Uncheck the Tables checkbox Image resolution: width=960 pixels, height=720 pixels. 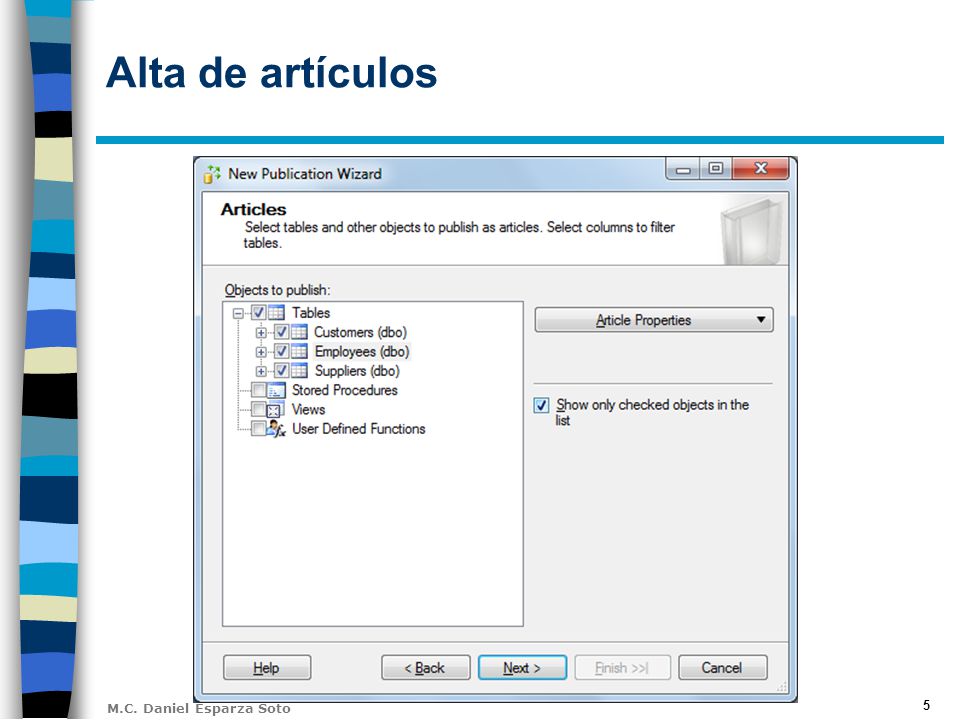tap(258, 312)
